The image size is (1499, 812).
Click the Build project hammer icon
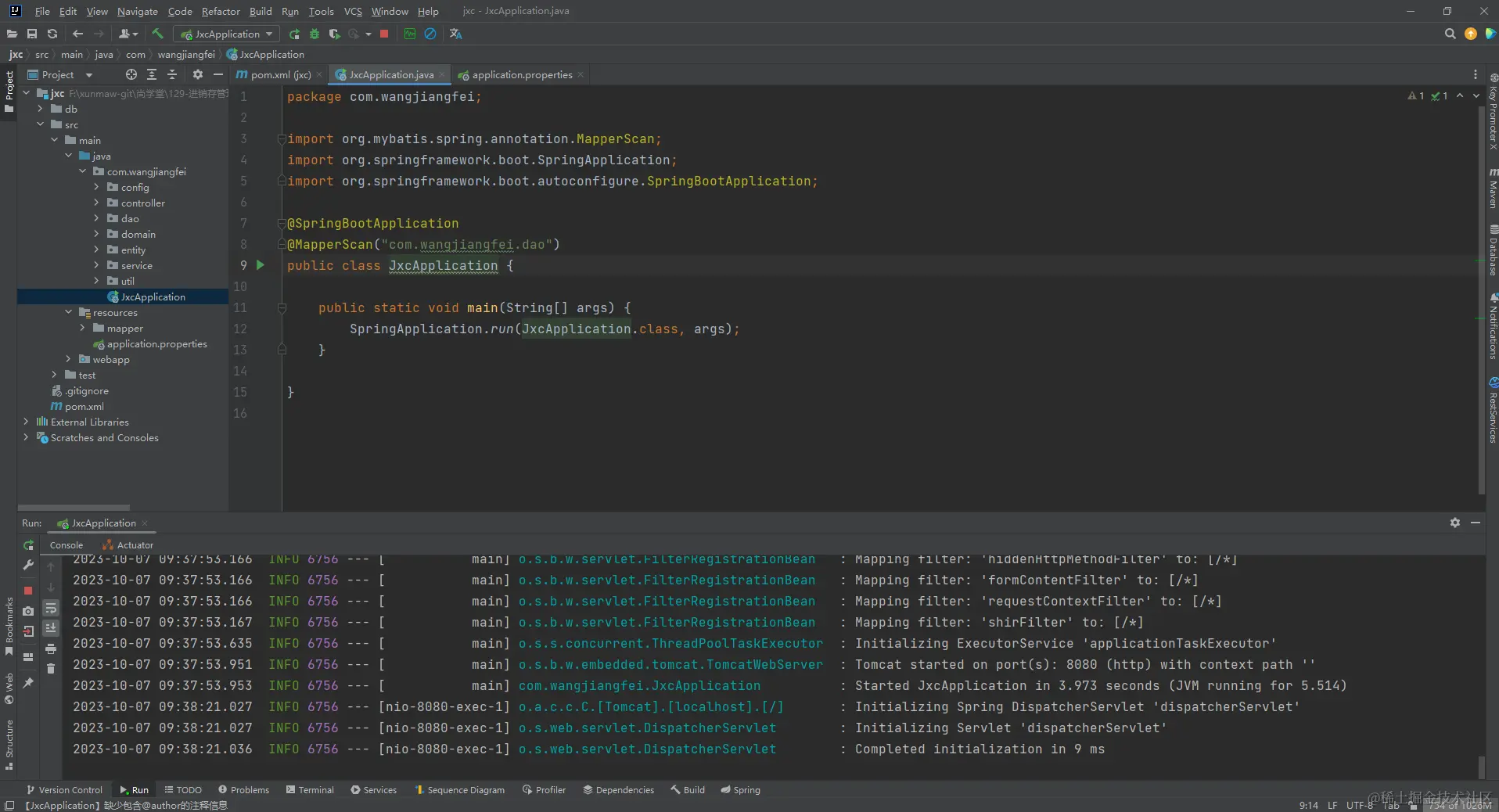pos(157,34)
